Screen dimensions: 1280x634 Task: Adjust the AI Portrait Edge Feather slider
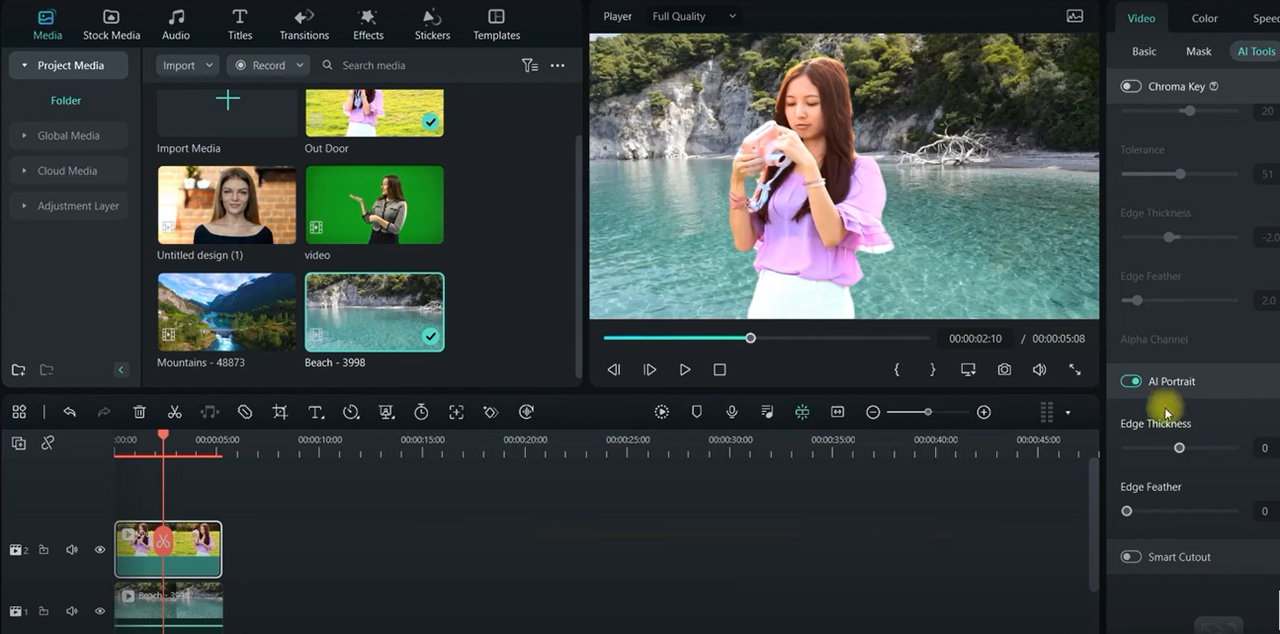pos(1127,511)
